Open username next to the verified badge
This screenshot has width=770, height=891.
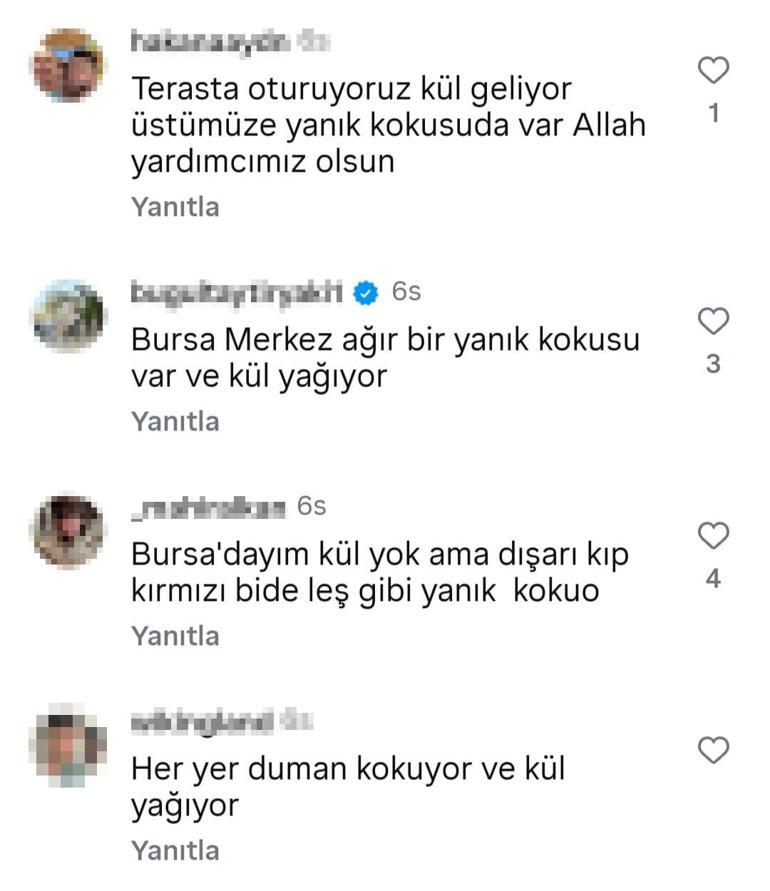(237, 293)
